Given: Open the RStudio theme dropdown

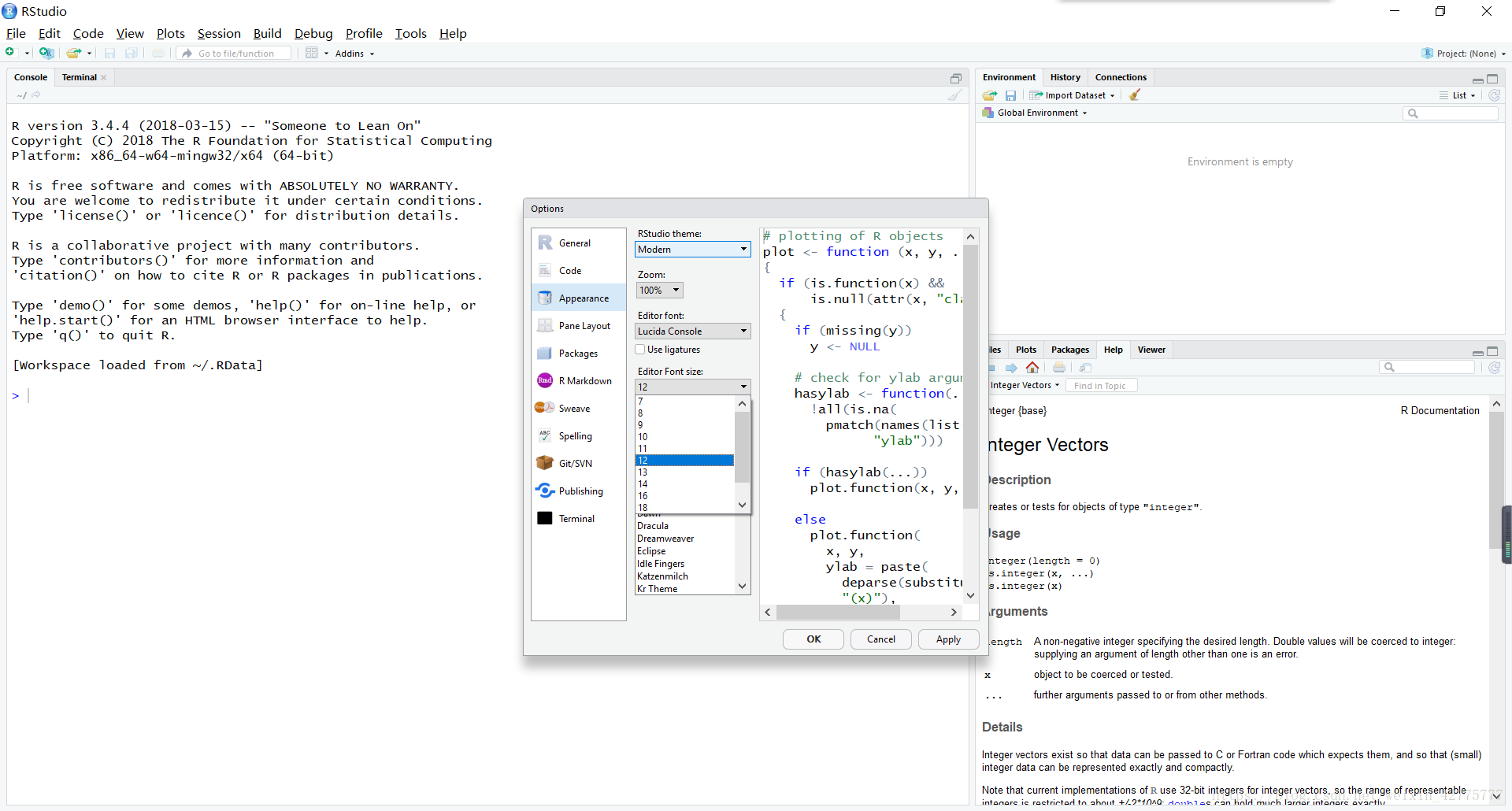Looking at the screenshot, I should pos(693,250).
